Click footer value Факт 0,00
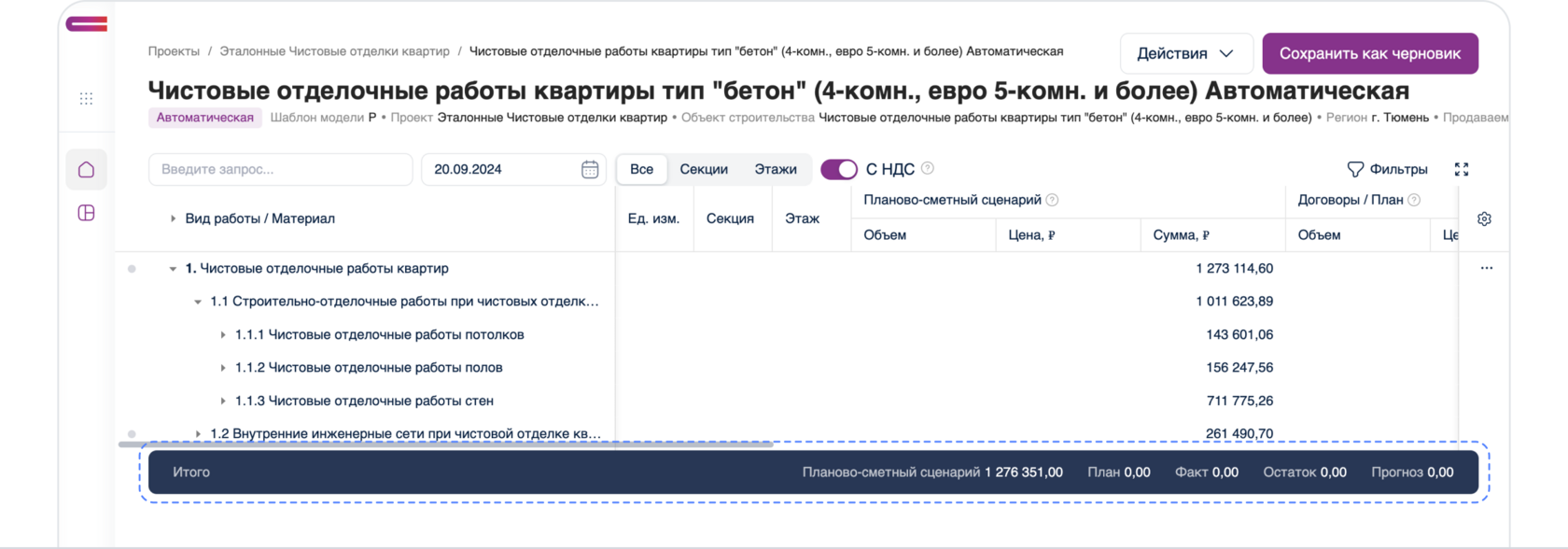 click(1207, 472)
